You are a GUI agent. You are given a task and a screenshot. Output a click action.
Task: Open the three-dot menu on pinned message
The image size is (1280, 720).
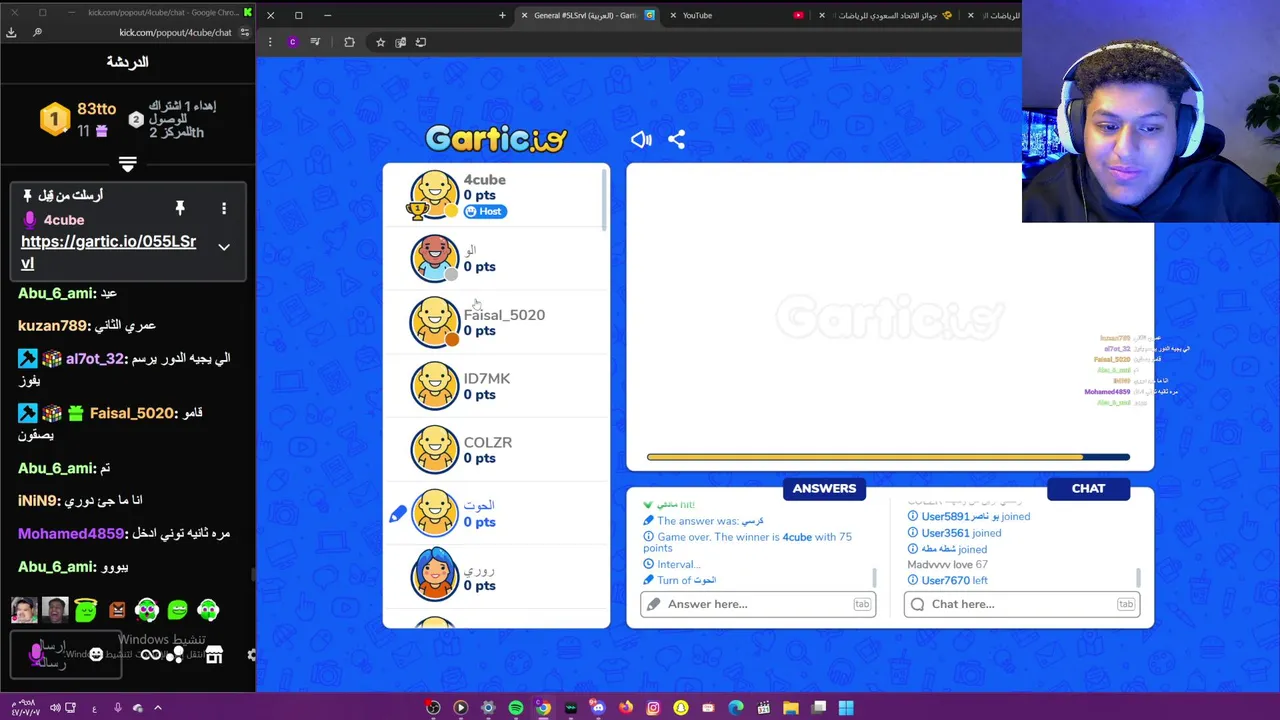[224, 208]
